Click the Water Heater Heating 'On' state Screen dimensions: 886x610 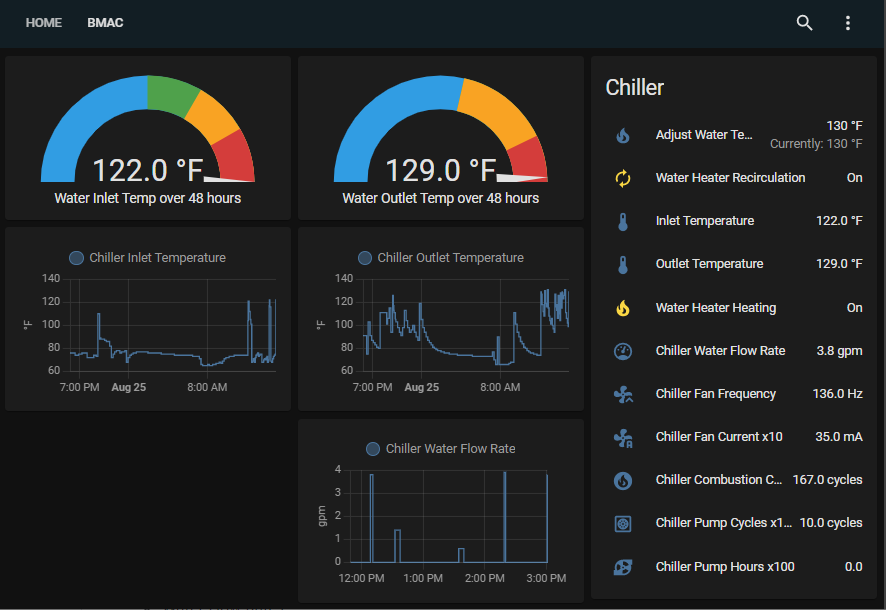[854, 308]
